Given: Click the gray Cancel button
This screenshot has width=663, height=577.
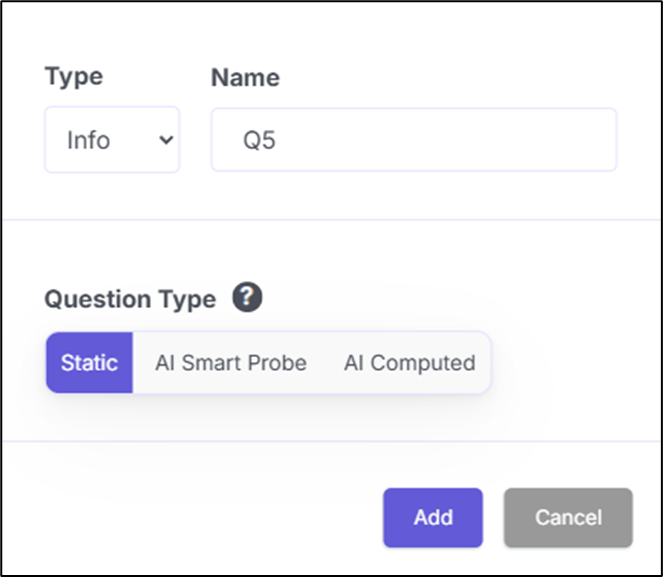Looking at the screenshot, I should pos(568,517).
